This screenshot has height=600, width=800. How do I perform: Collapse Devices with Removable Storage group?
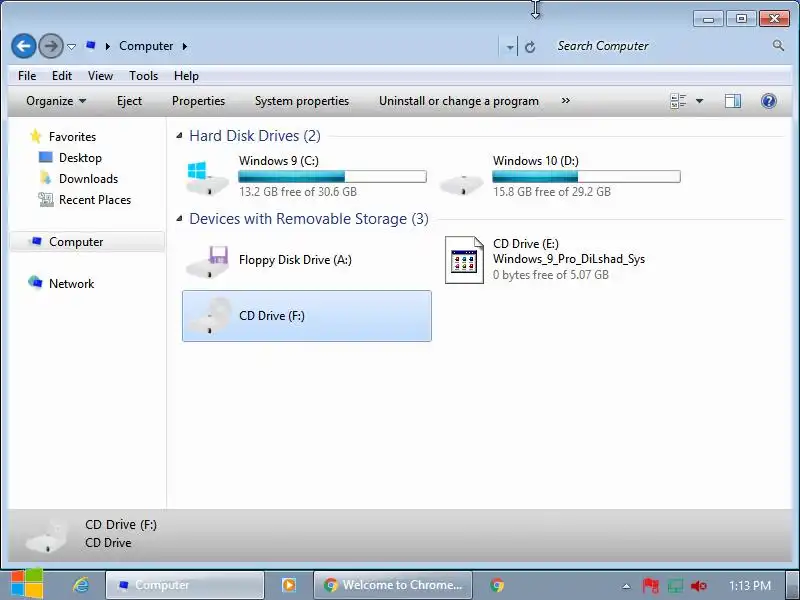click(179, 219)
